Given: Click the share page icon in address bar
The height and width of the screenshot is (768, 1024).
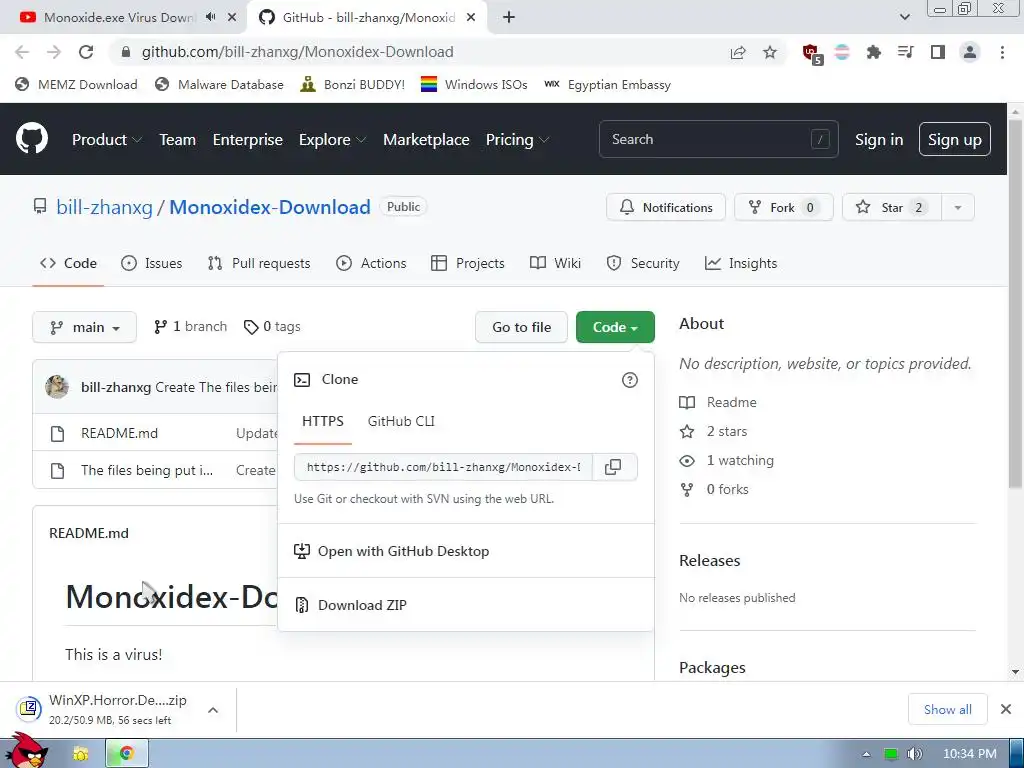Looking at the screenshot, I should pyautogui.click(x=738, y=52).
